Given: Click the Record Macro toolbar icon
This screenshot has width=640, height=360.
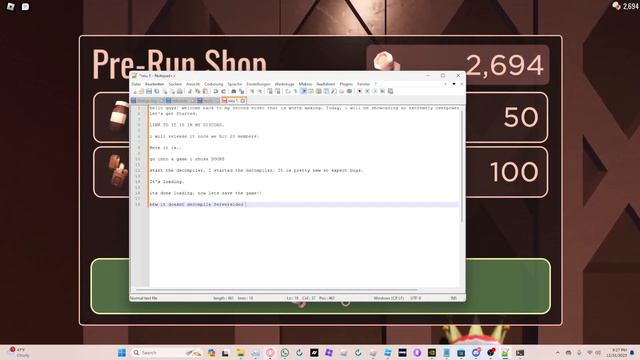Looking at the screenshot, I should 359,91.
